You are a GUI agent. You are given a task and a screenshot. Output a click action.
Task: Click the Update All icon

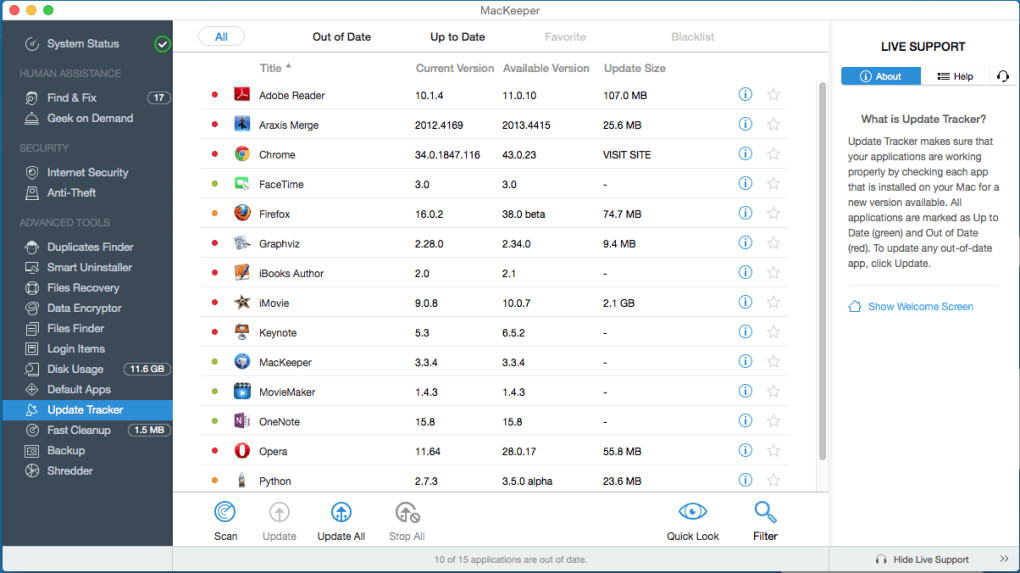click(341, 513)
